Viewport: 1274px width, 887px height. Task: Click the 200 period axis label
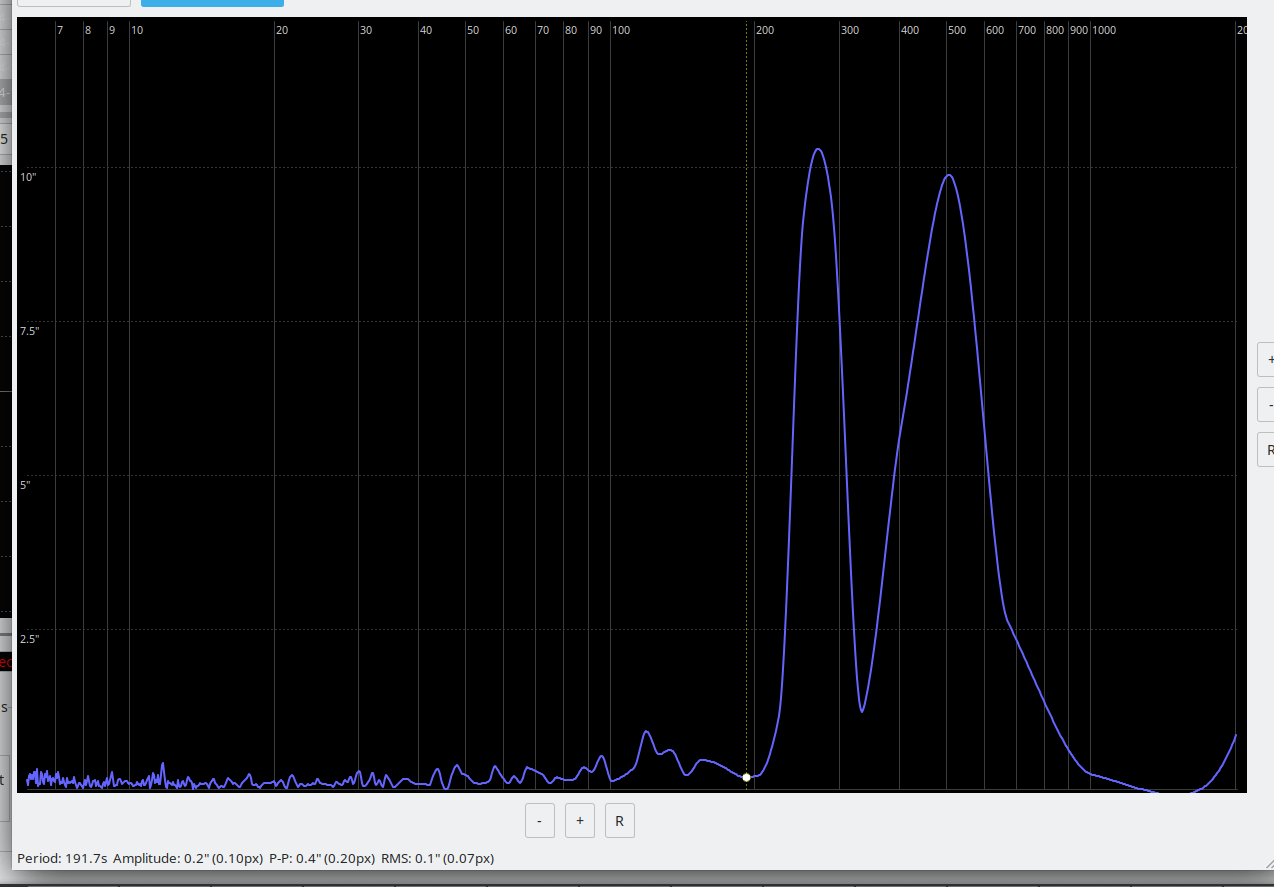click(765, 31)
